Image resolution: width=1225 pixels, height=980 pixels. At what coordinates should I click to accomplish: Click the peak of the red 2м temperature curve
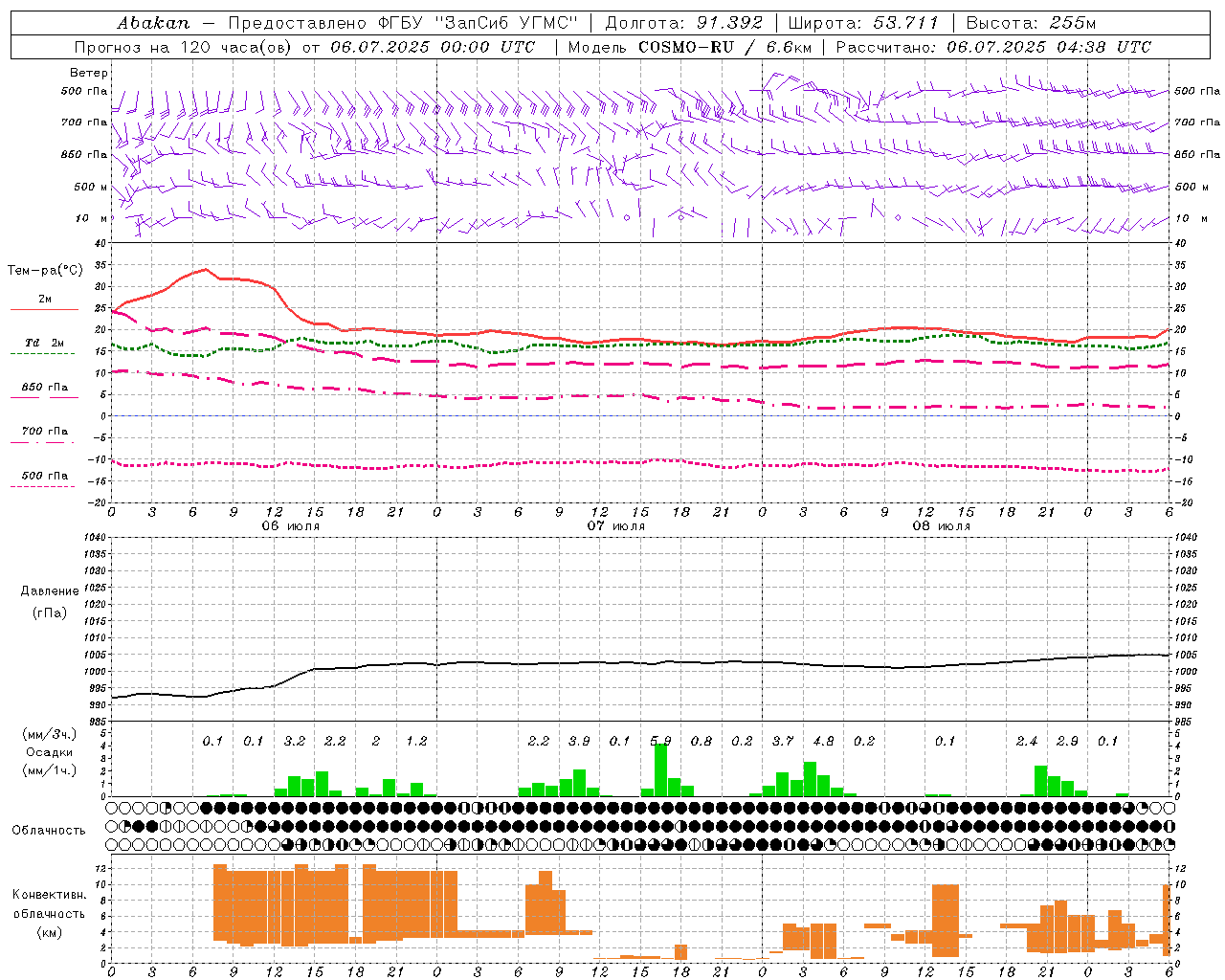[x=205, y=269]
